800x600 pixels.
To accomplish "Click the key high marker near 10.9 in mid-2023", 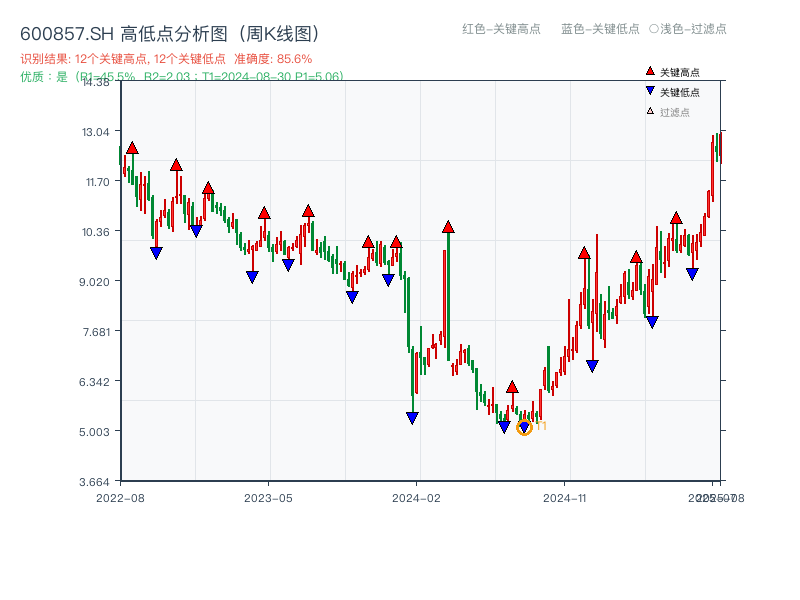I will (x=308, y=211).
